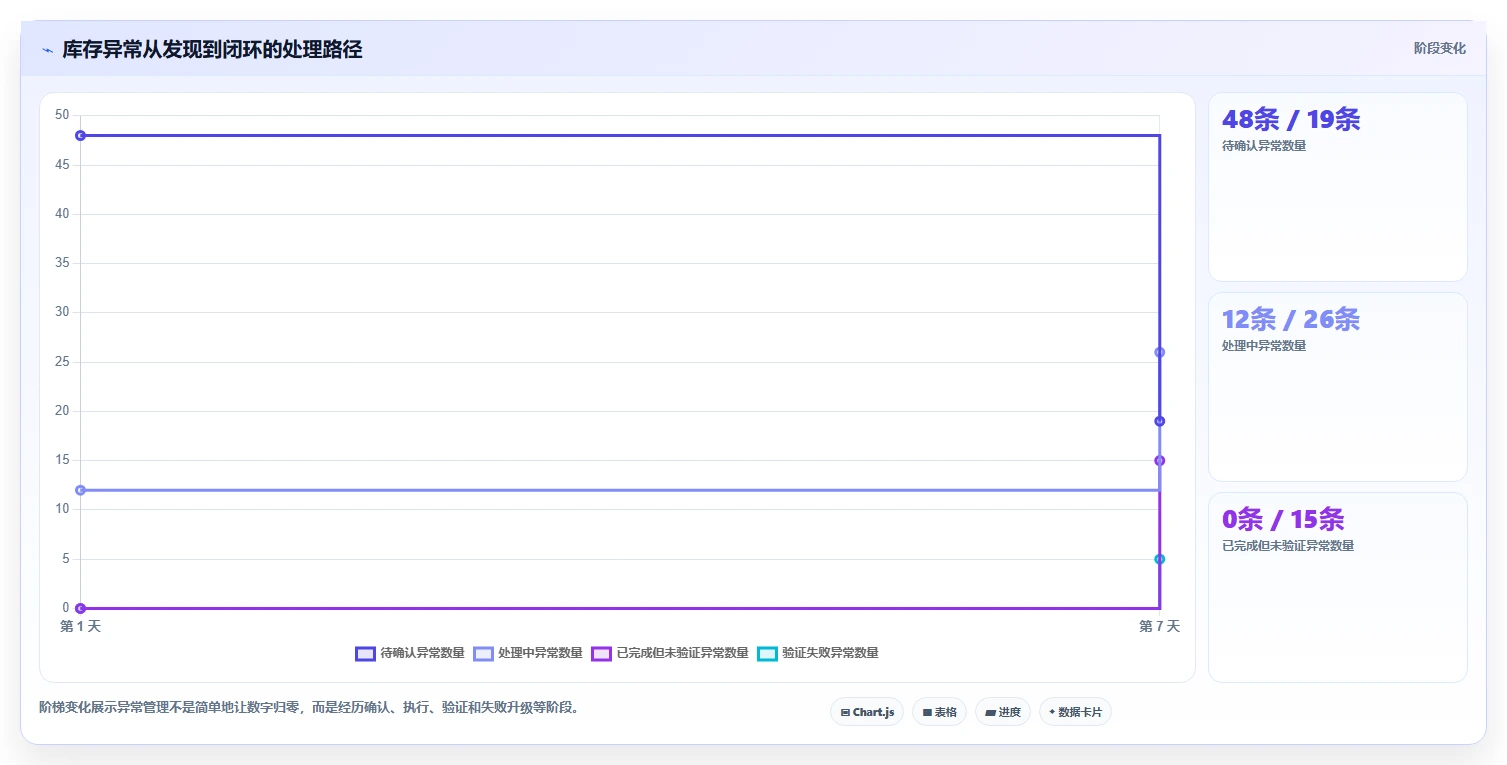The height and width of the screenshot is (765, 1507).
Task: Click the Chart.js chip
Action: (x=867, y=712)
